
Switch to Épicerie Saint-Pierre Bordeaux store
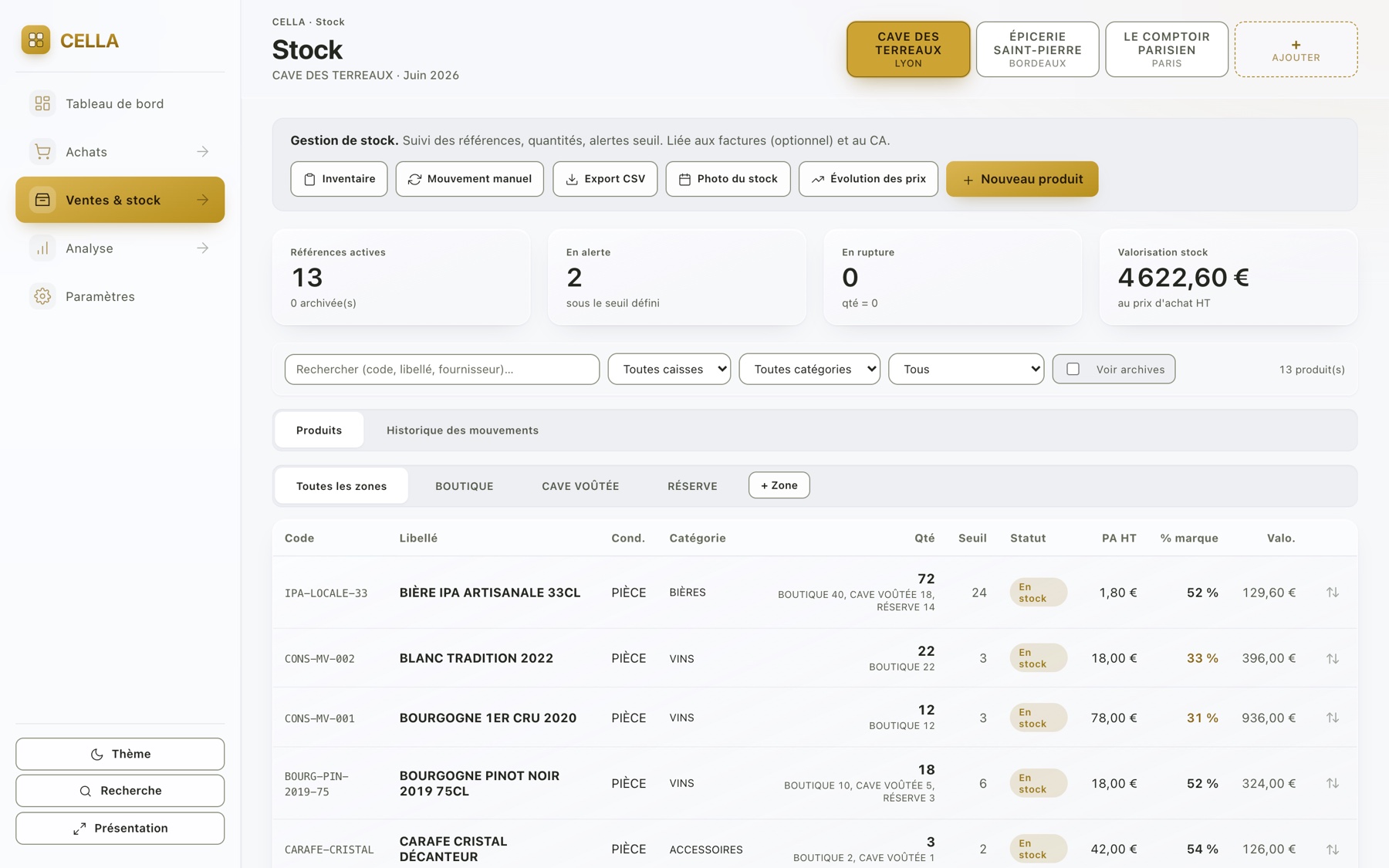[x=1037, y=49]
